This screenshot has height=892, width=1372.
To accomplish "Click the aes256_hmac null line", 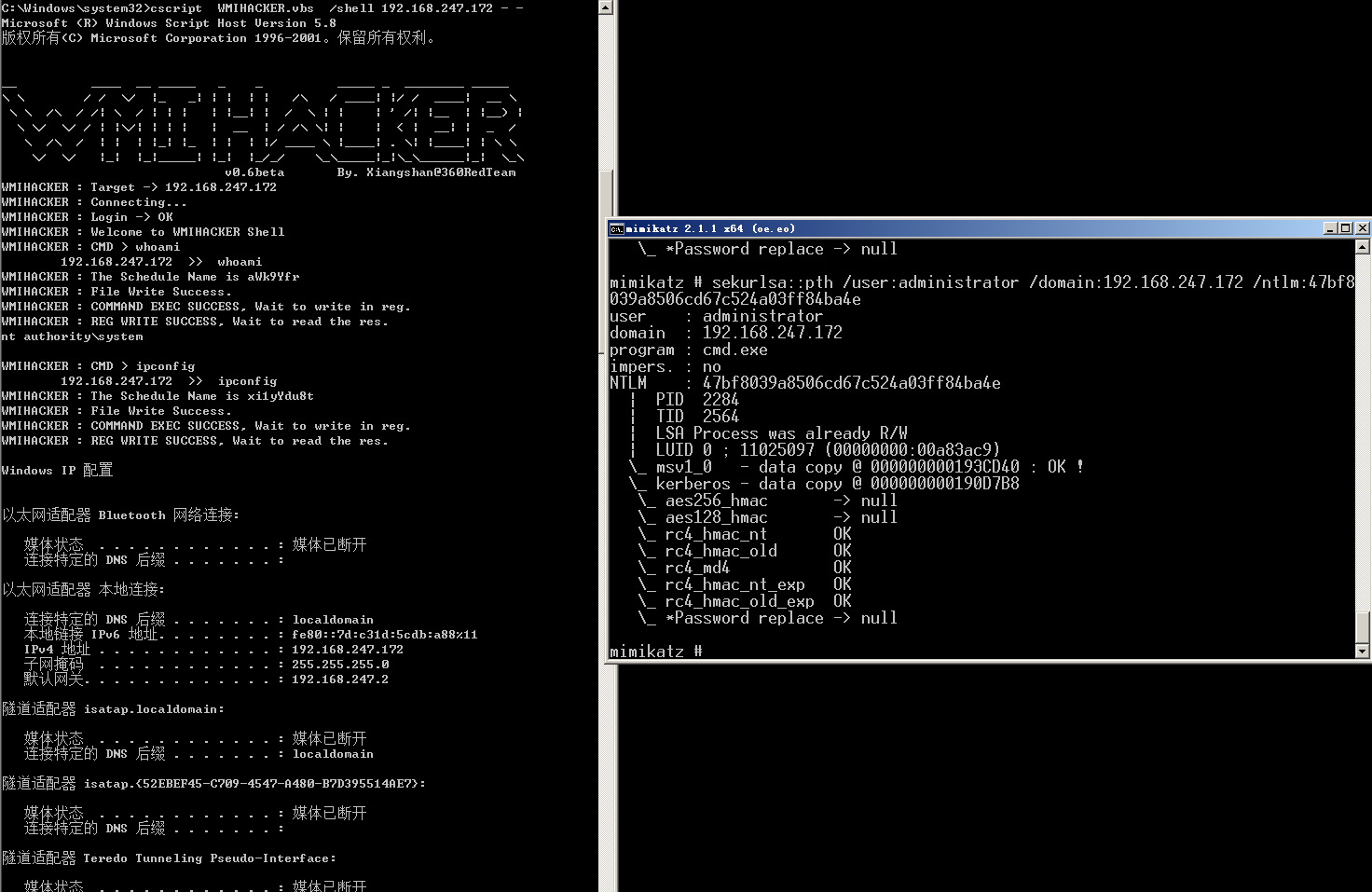I will [x=768, y=501].
